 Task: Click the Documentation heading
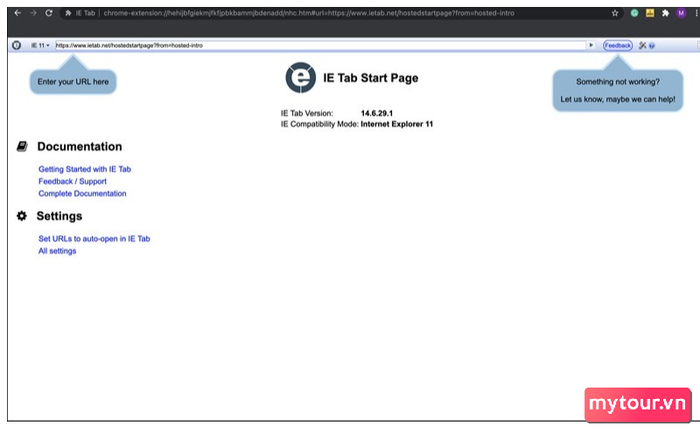(x=79, y=146)
